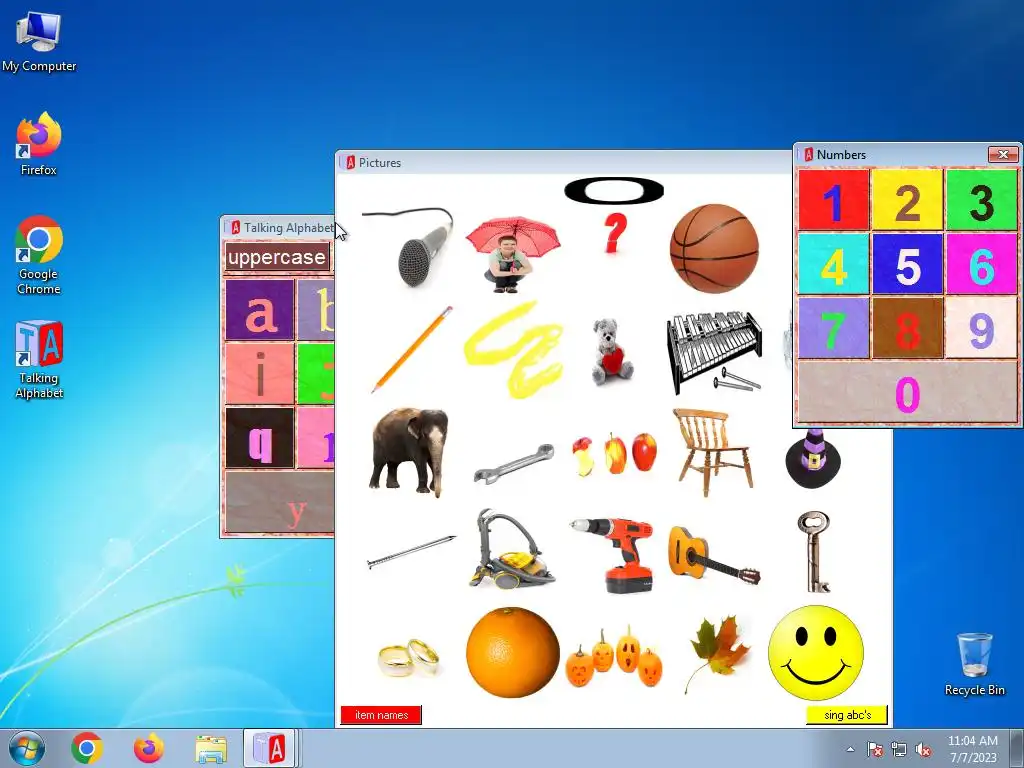This screenshot has height=768, width=1024.
Task: Click the brown number 8 tile
Action: coord(907,328)
